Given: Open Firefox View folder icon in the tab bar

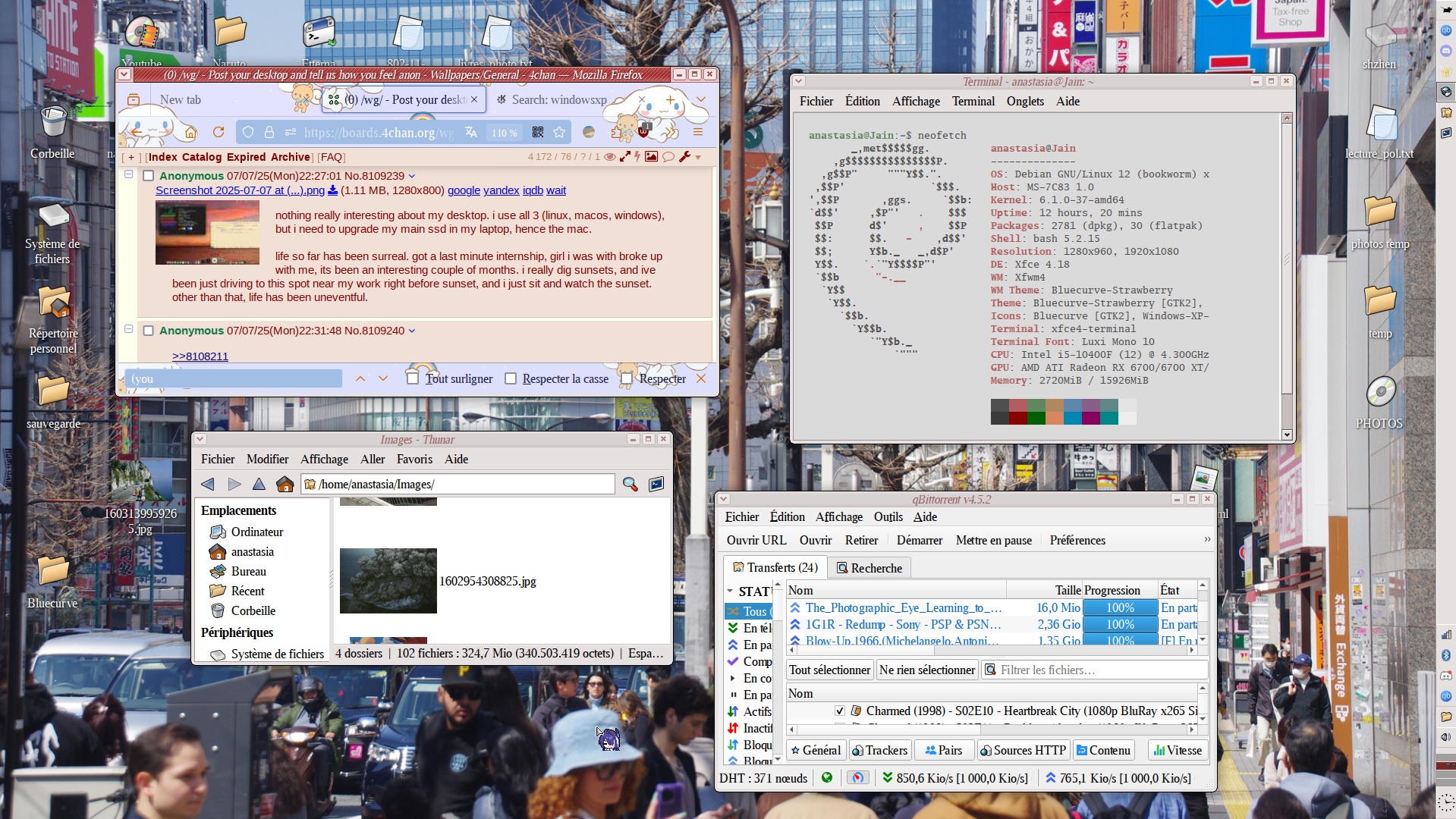Looking at the screenshot, I should (x=134, y=99).
